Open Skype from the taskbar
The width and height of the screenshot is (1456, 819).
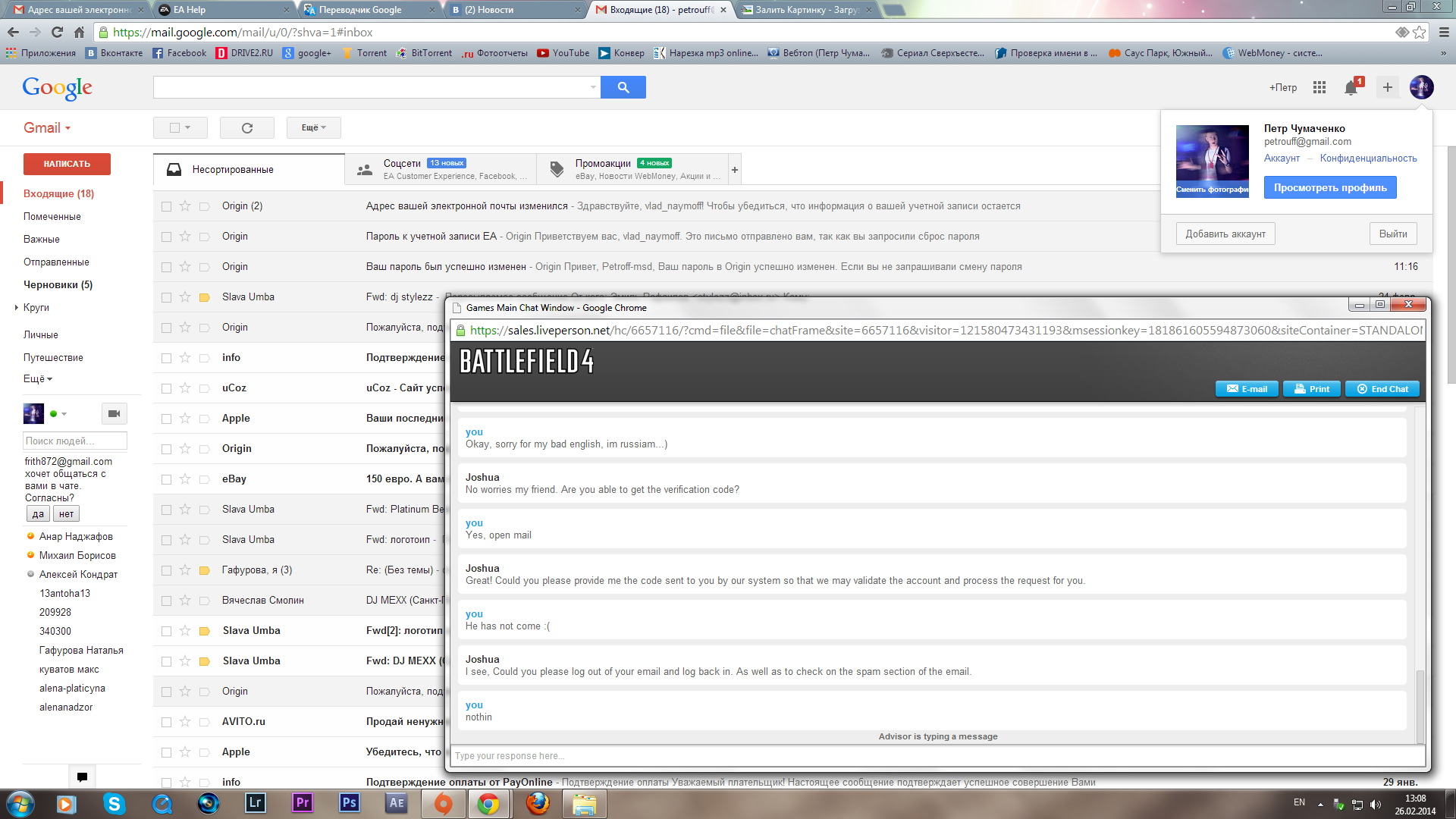coord(115,803)
